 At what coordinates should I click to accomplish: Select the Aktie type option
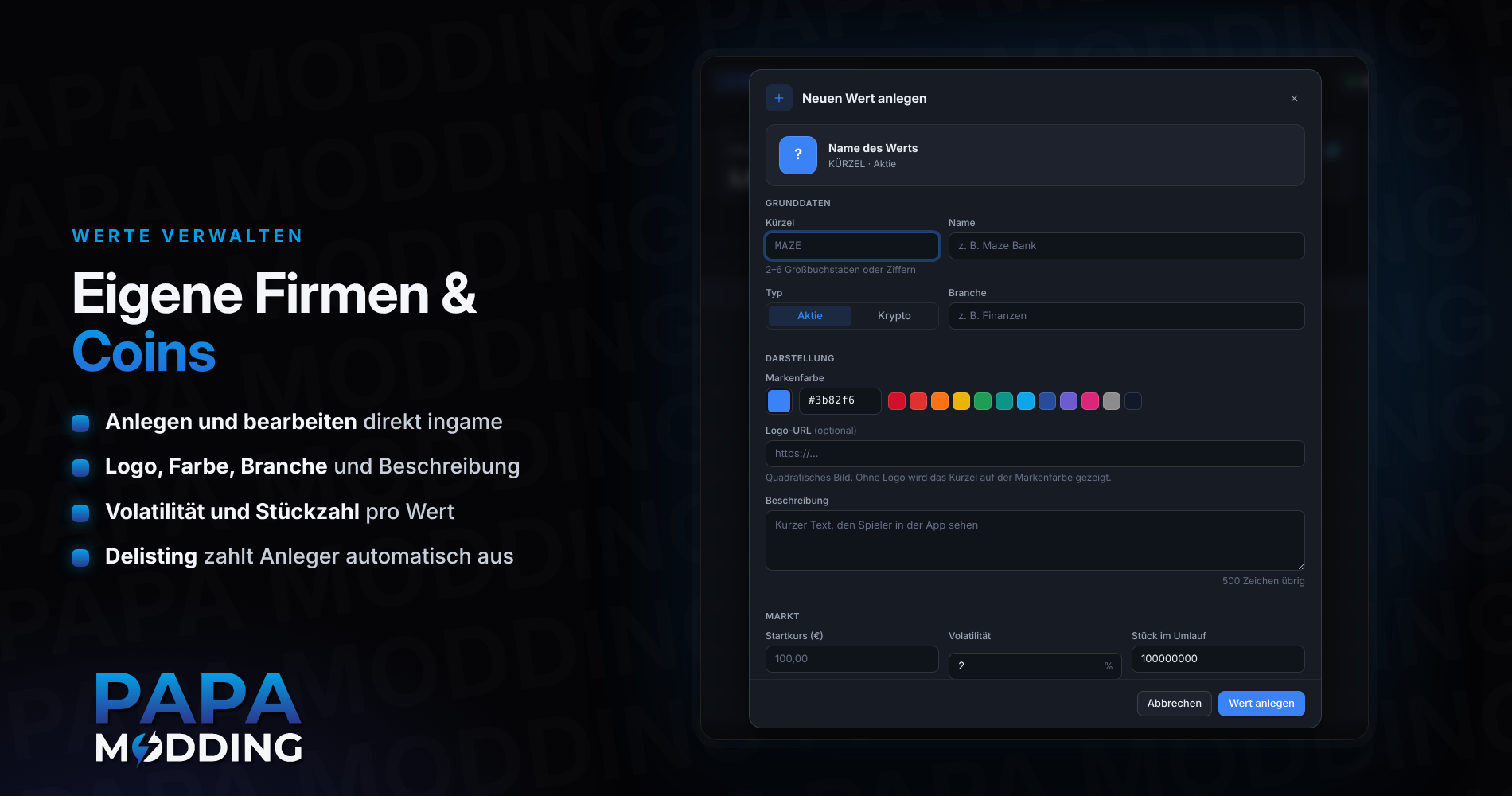[x=810, y=316]
